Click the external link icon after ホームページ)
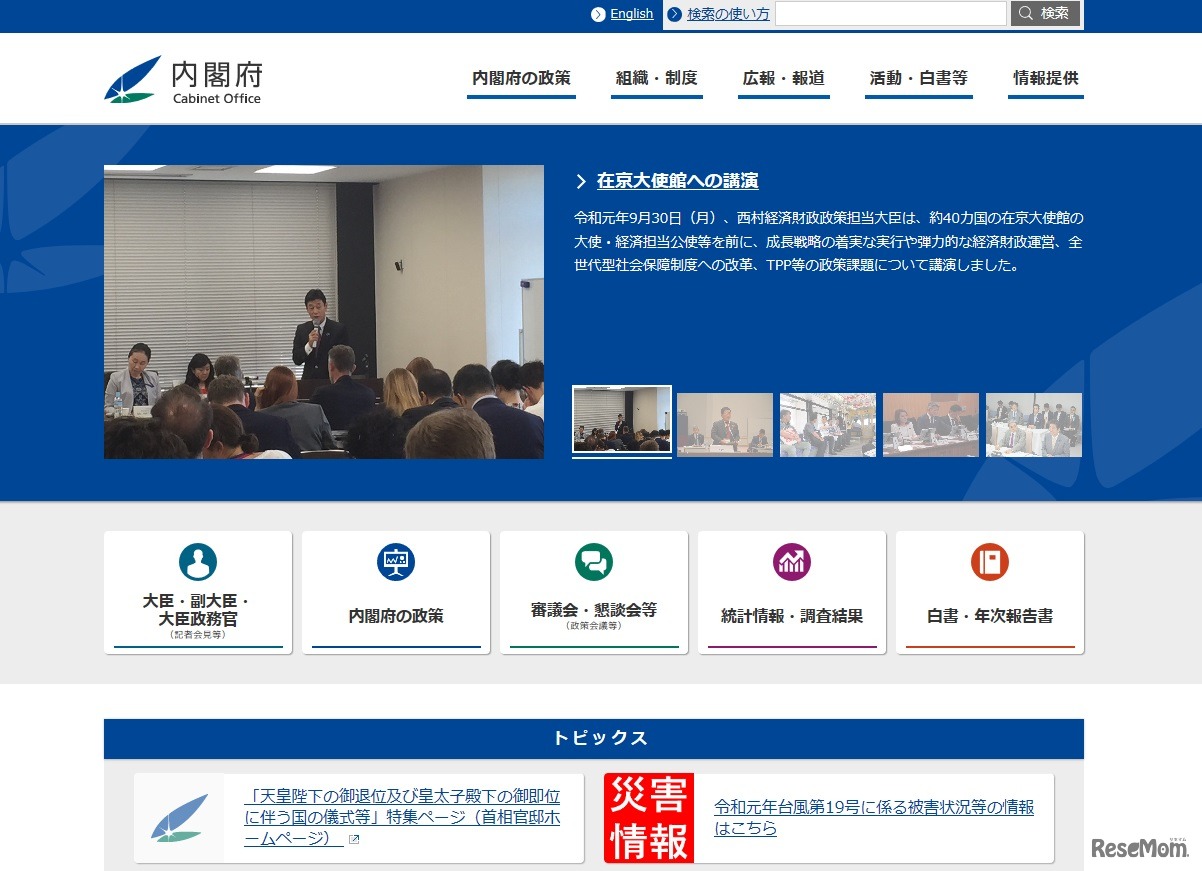 [x=354, y=839]
